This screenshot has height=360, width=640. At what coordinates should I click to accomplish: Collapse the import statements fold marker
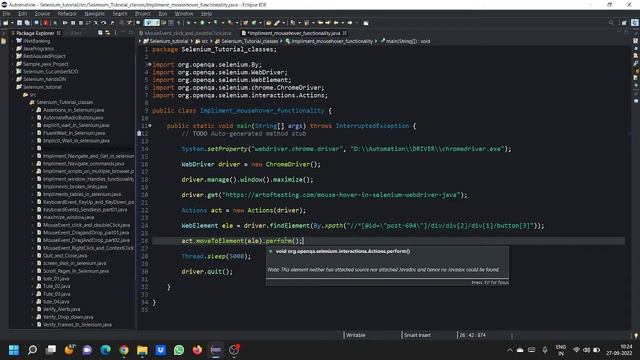click(150, 64)
